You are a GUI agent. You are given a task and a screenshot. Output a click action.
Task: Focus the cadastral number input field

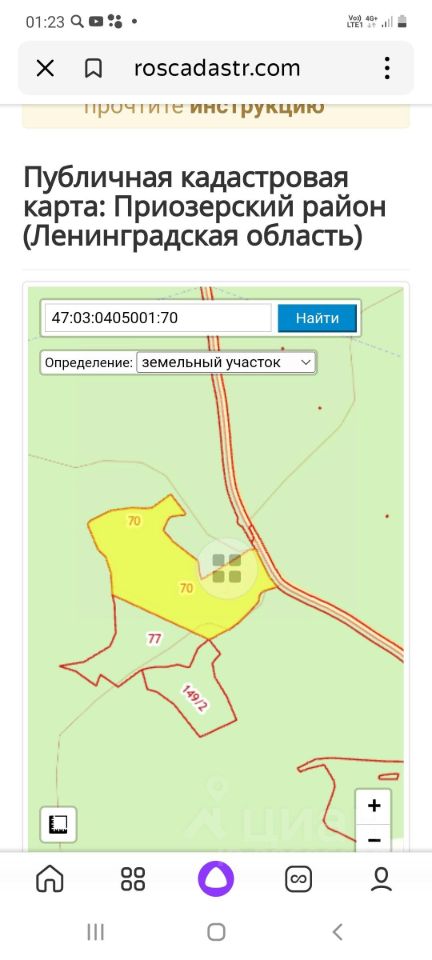pos(158,318)
